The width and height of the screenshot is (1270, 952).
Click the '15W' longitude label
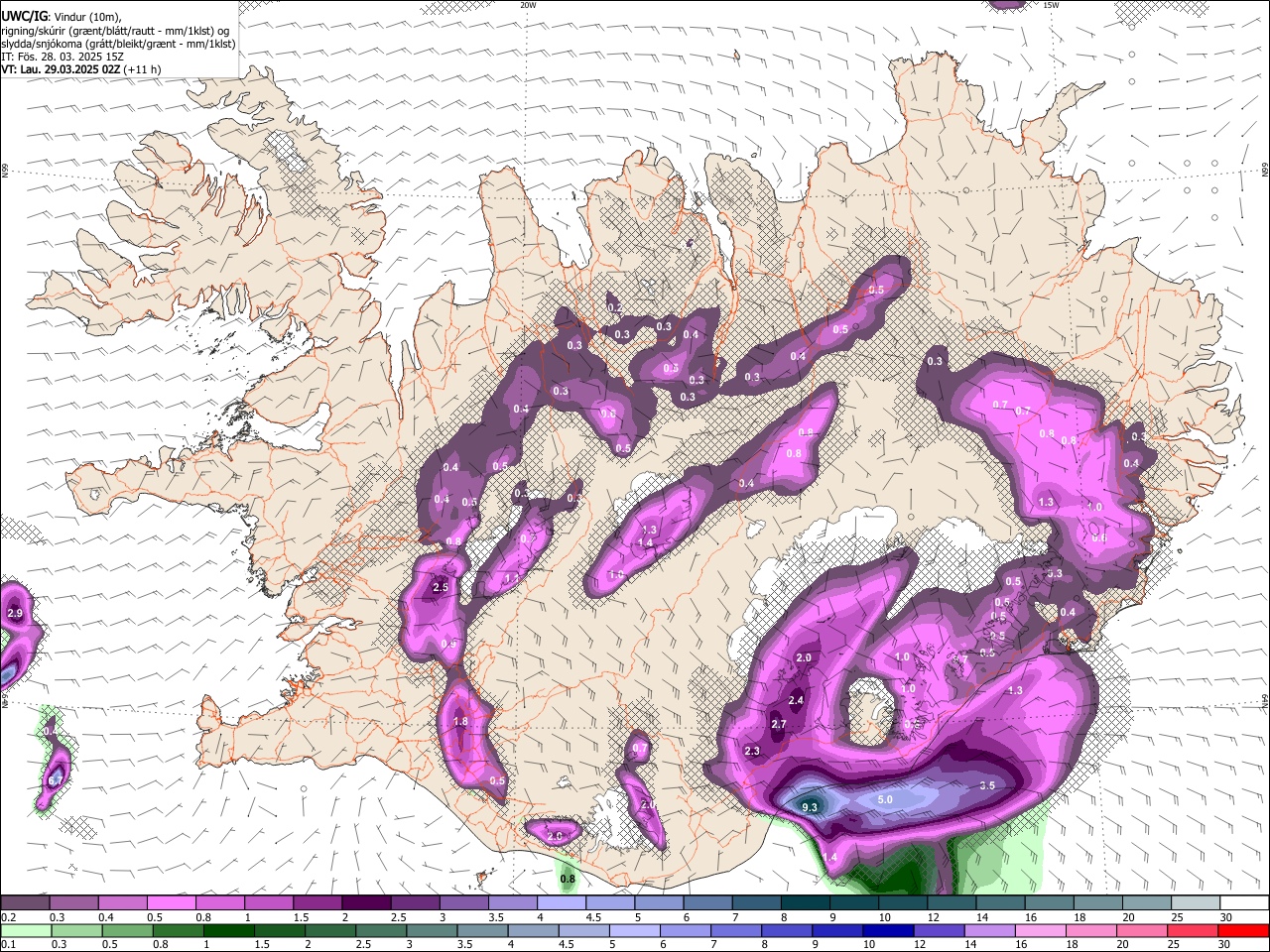1051,5
